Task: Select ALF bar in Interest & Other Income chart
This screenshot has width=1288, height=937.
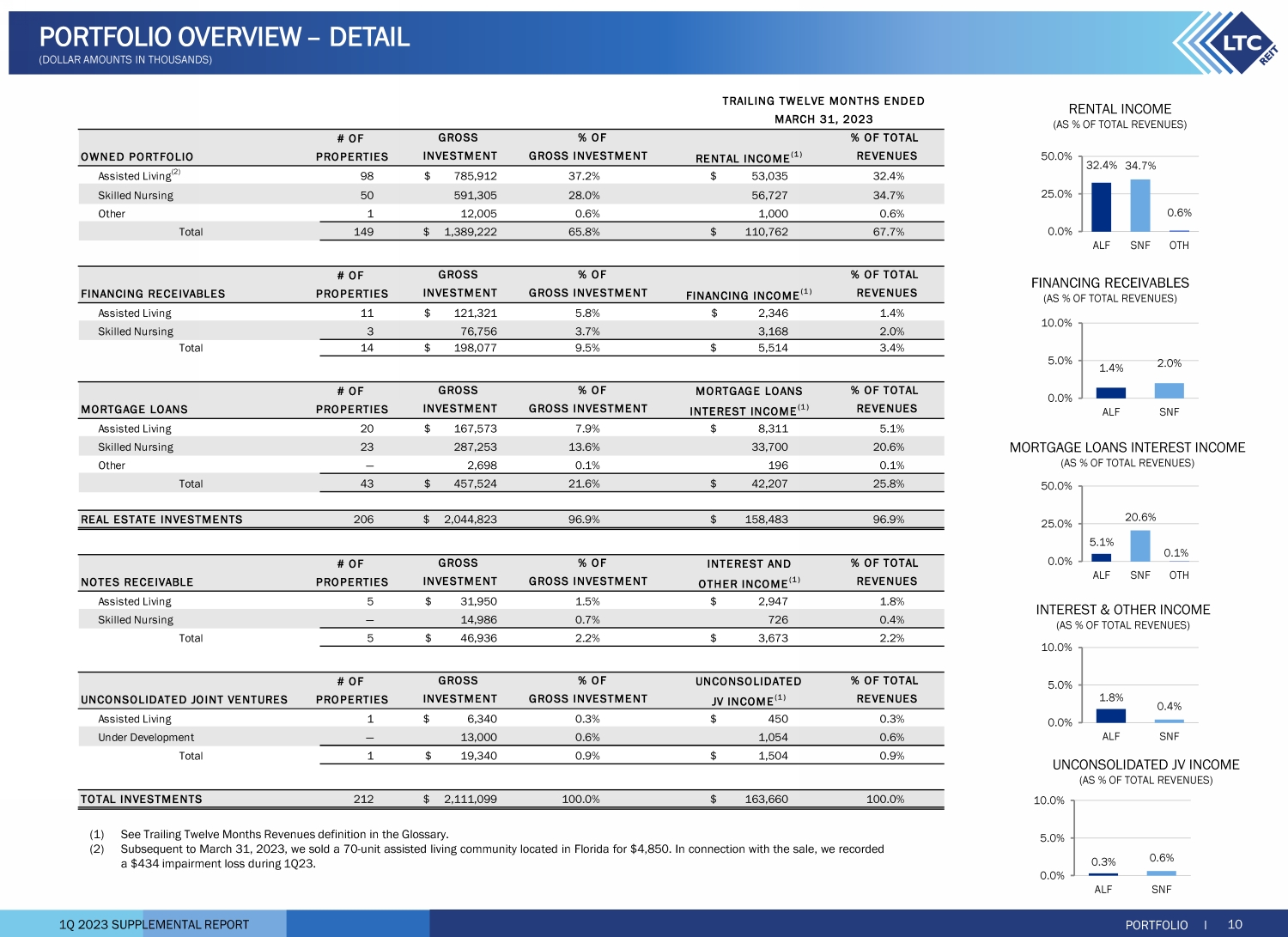Action: click(1110, 715)
